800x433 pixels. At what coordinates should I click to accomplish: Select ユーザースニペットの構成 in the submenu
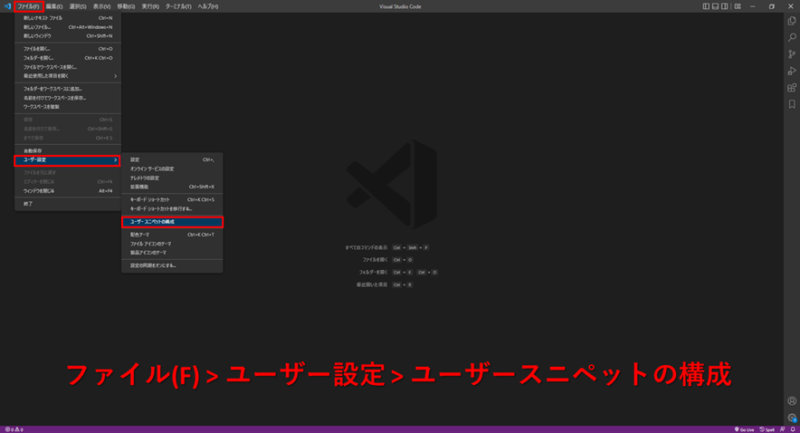pos(172,221)
